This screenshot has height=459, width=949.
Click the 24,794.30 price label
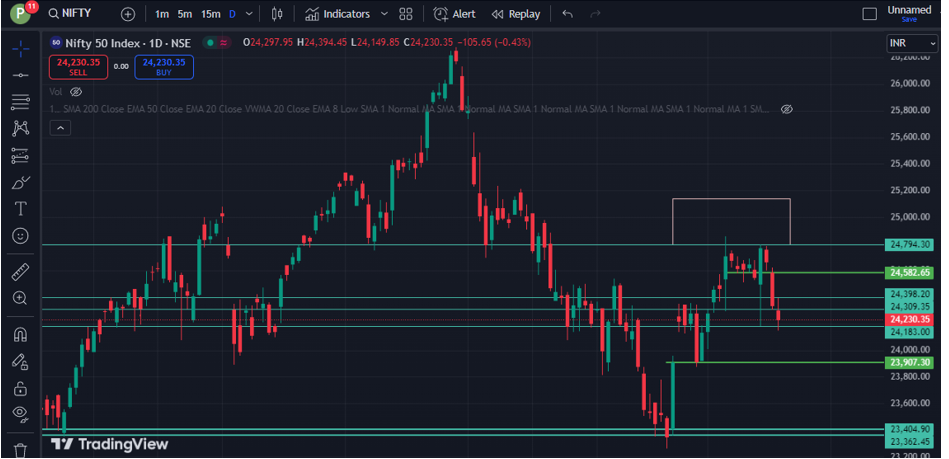coord(910,245)
